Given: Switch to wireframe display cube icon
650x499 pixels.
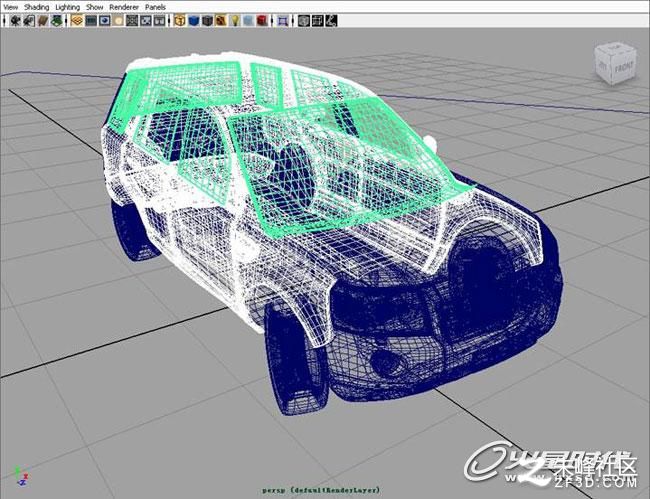Looking at the screenshot, I should (179, 20).
